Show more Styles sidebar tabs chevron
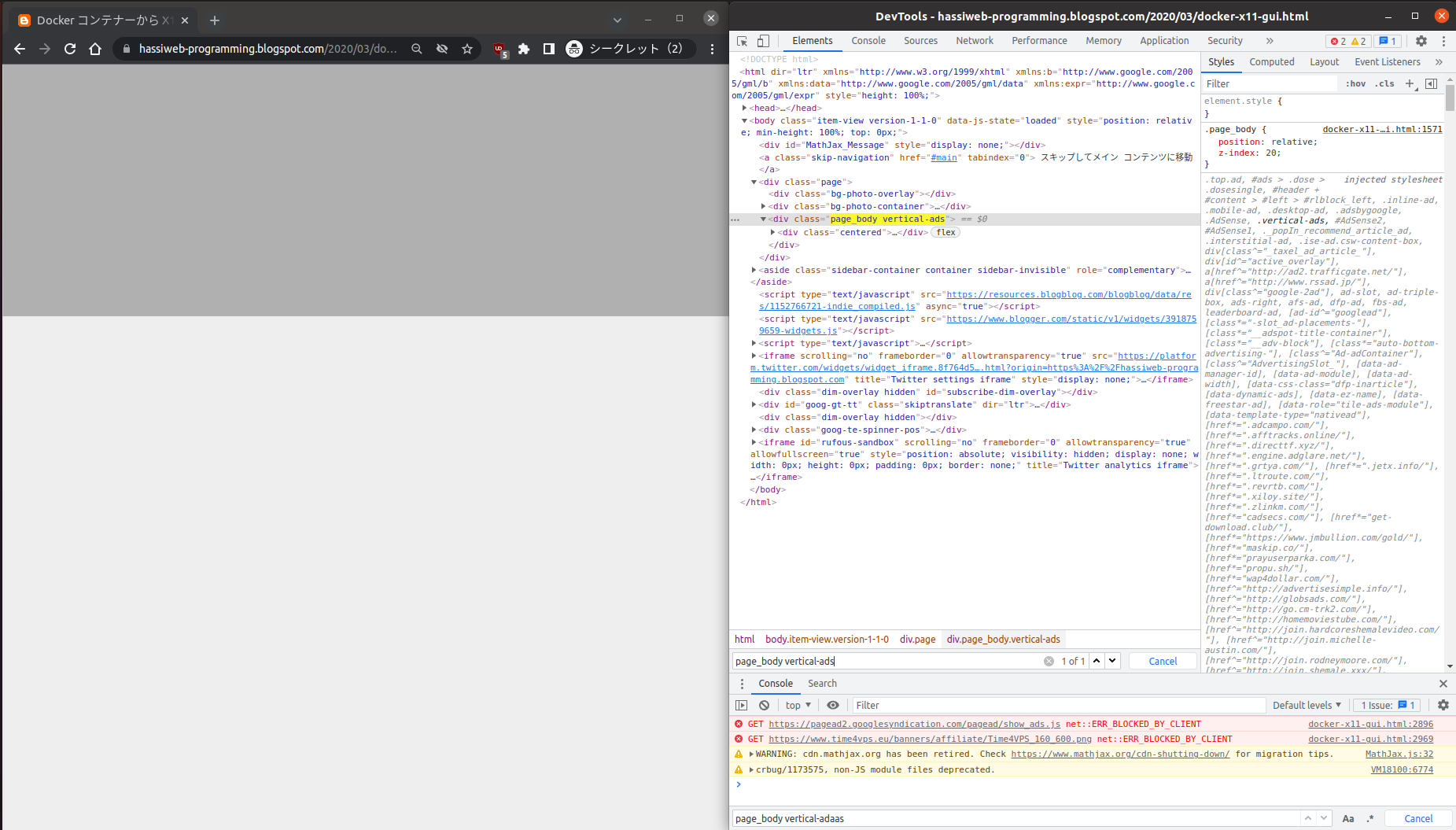This screenshot has width=1456, height=830. (1439, 62)
